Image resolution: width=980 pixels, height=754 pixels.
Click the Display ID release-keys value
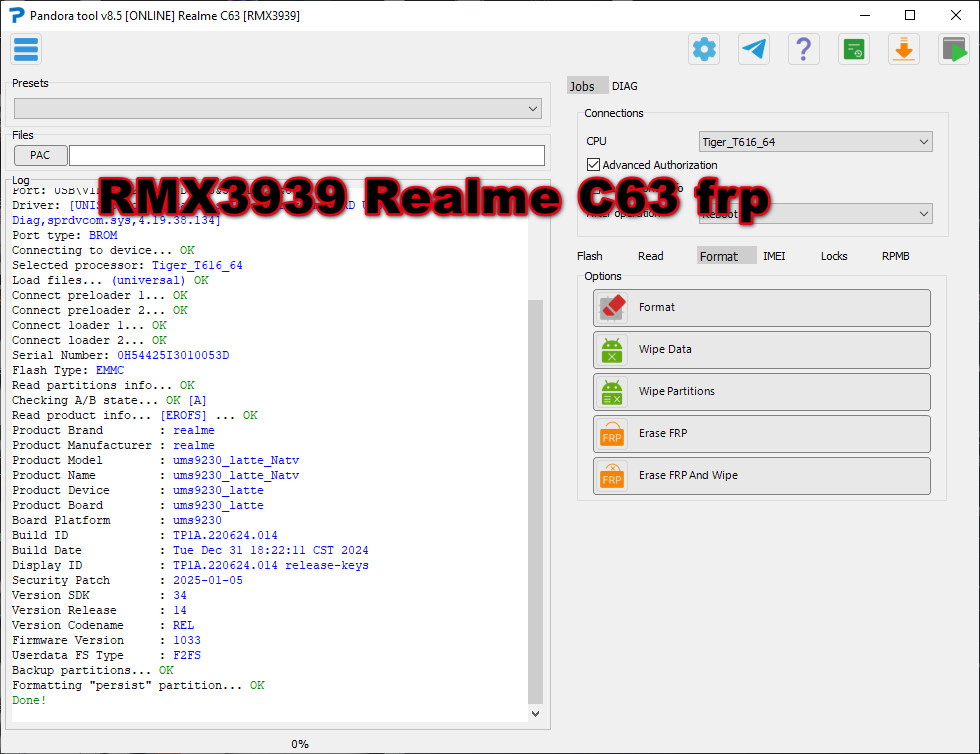coord(271,565)
